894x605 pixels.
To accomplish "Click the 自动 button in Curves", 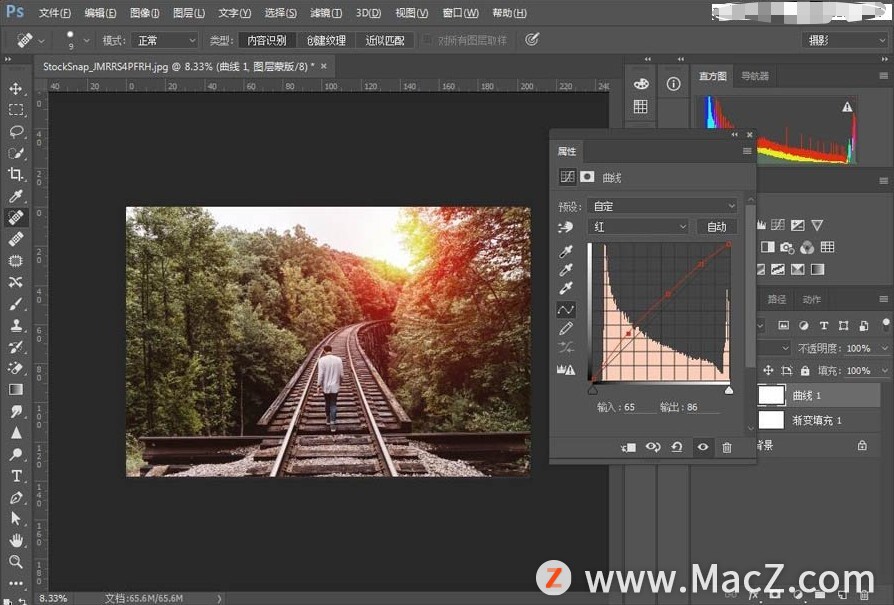I will [x=717, y=227].
